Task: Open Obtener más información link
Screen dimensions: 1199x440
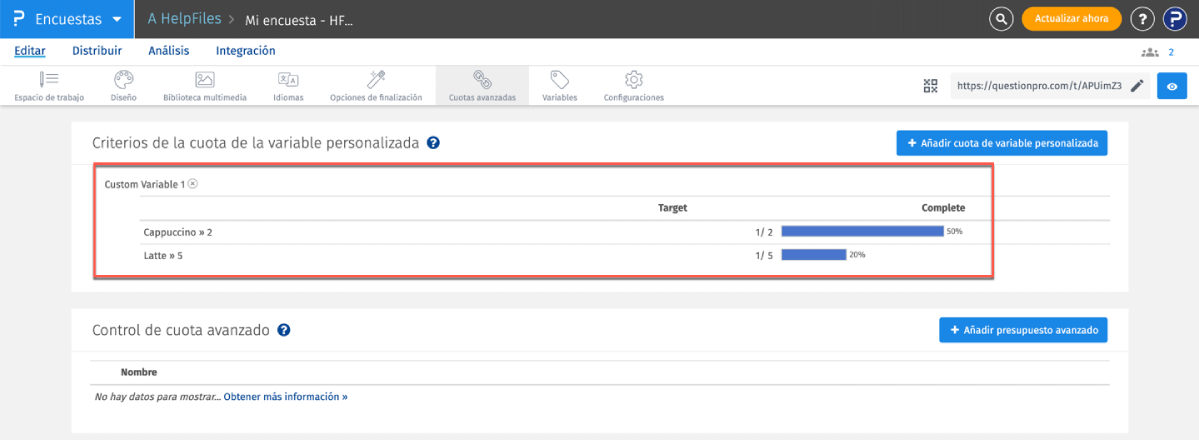Action: [286, 397]
